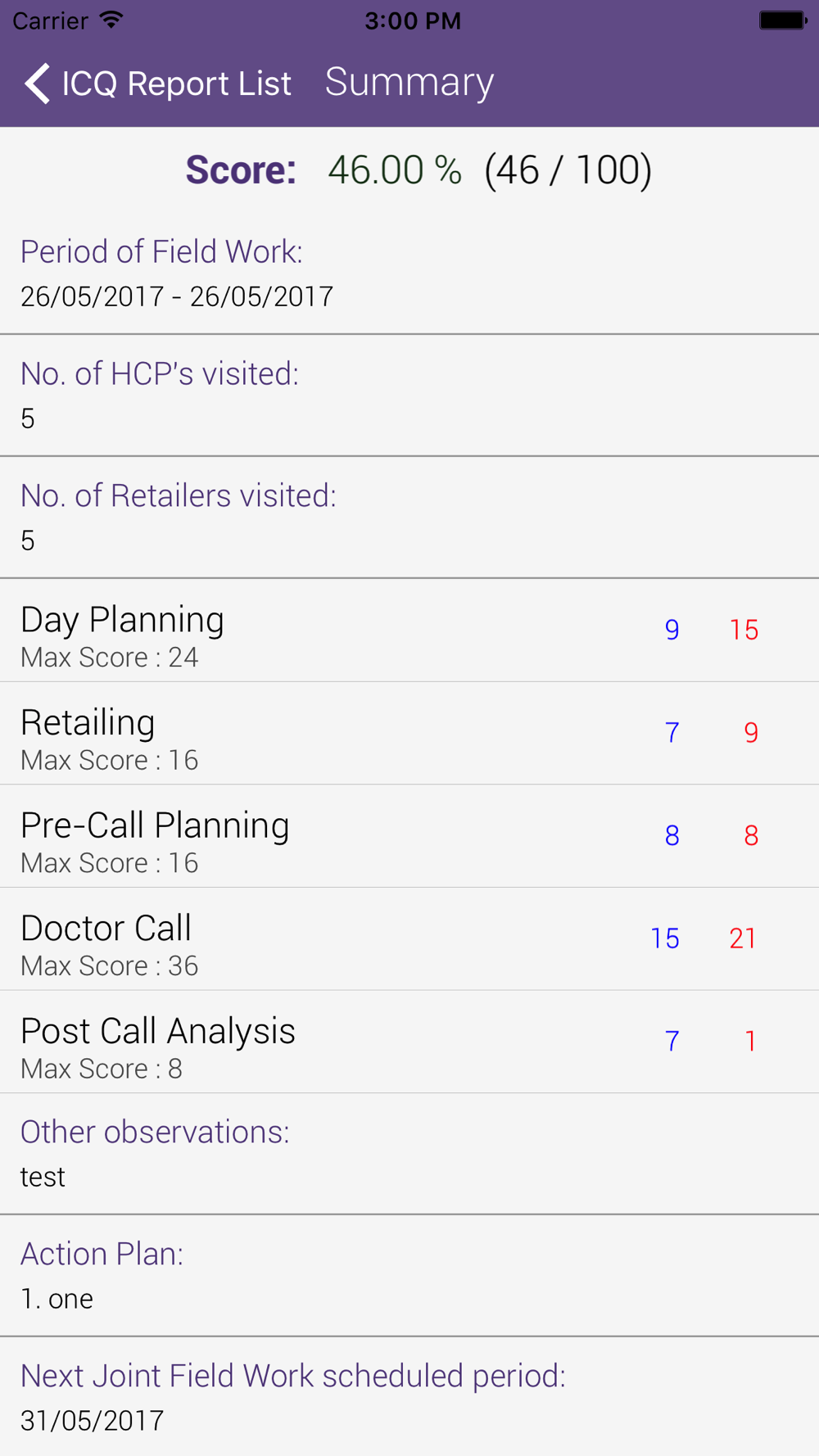Tap Day Planning blue score 9
Screen dimensions: 819x1456
(x=672, y=630)
